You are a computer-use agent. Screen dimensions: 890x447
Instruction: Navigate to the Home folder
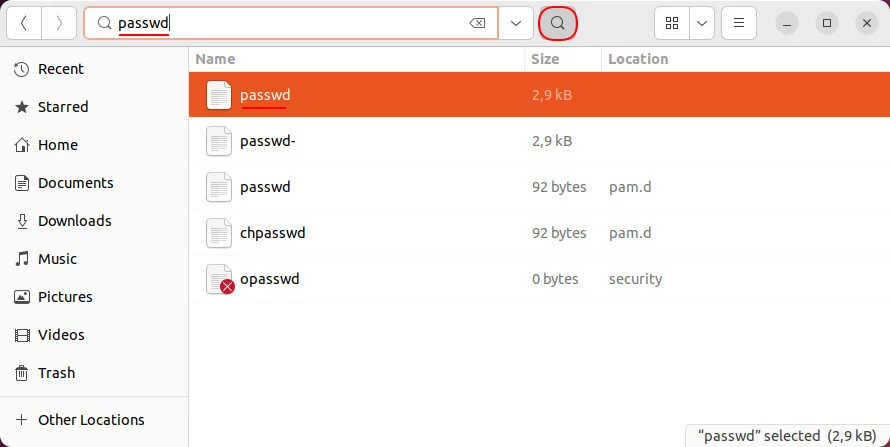[57, 145]
